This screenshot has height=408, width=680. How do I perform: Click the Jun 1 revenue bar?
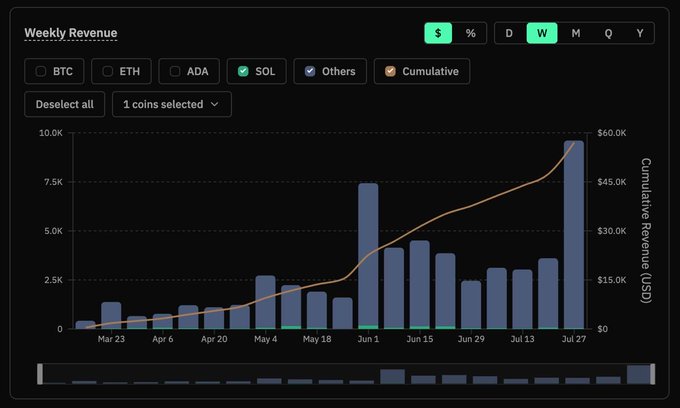pyautogui.click(x=368, y=256)
